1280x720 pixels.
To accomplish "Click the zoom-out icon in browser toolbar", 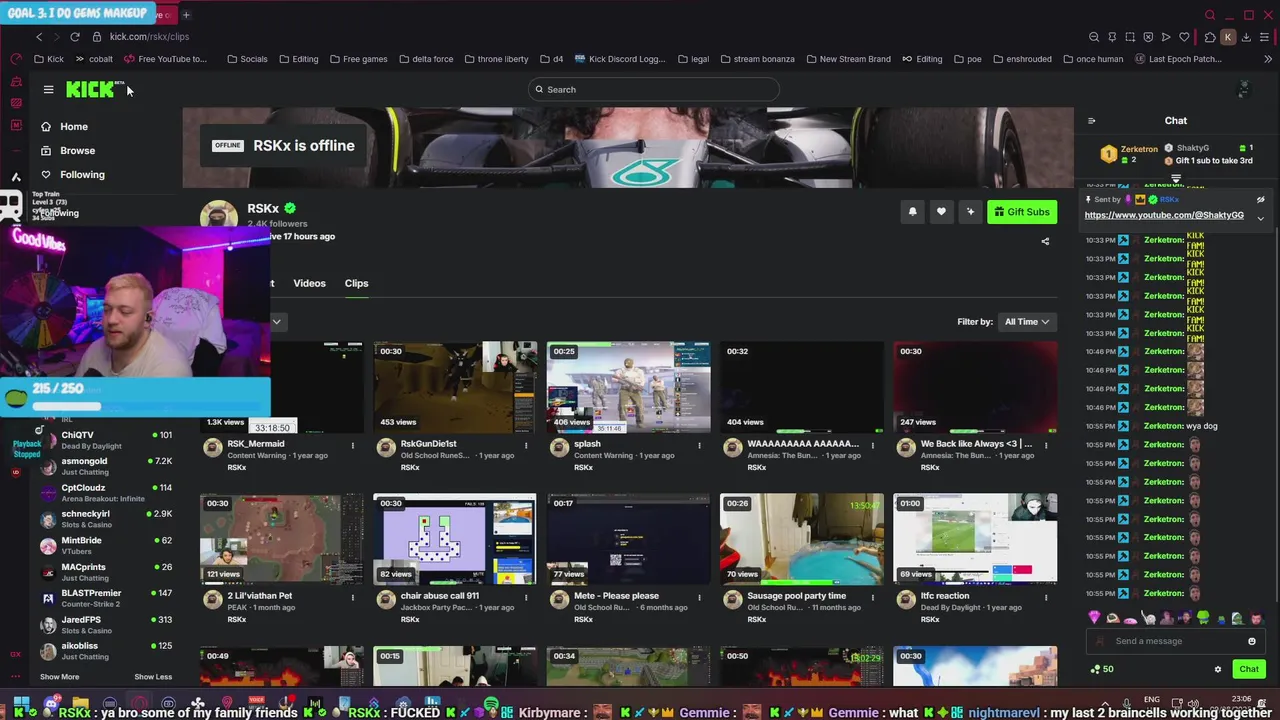I will [1094, 37].
